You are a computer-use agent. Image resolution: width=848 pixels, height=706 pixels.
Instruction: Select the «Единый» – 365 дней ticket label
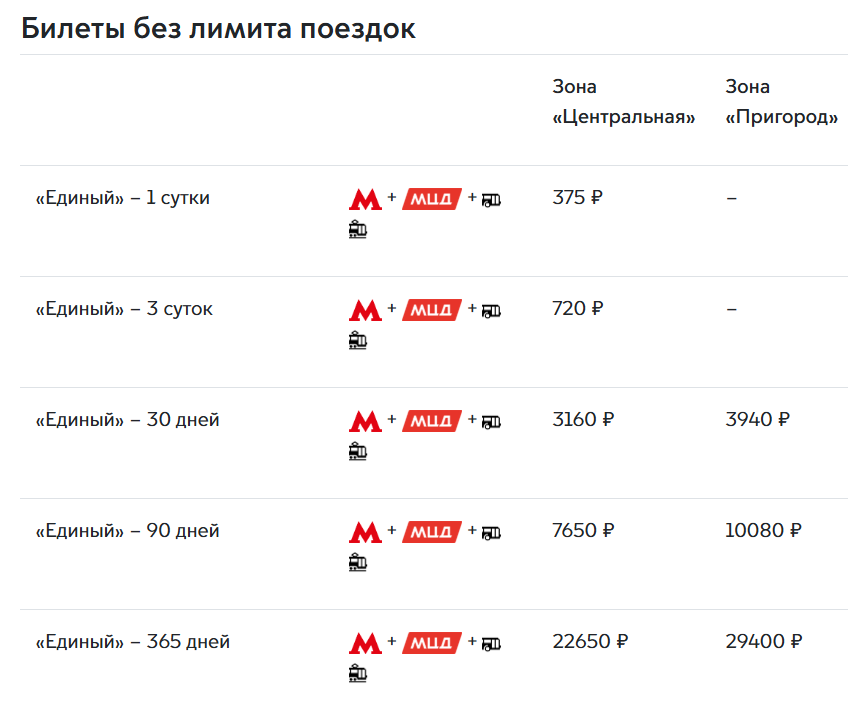point(133,642)
